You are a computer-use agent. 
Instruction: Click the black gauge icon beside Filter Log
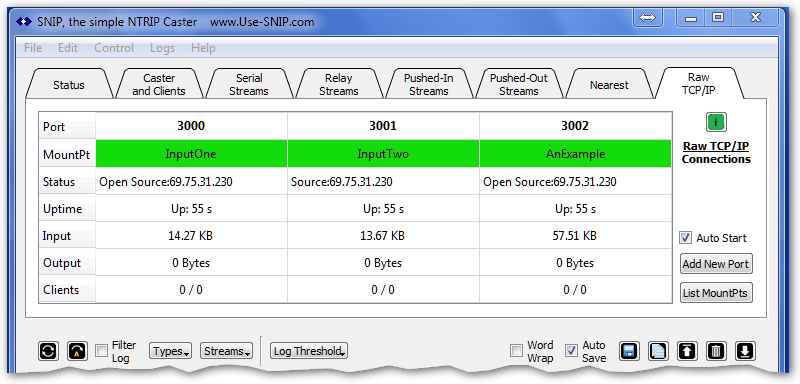77,351
